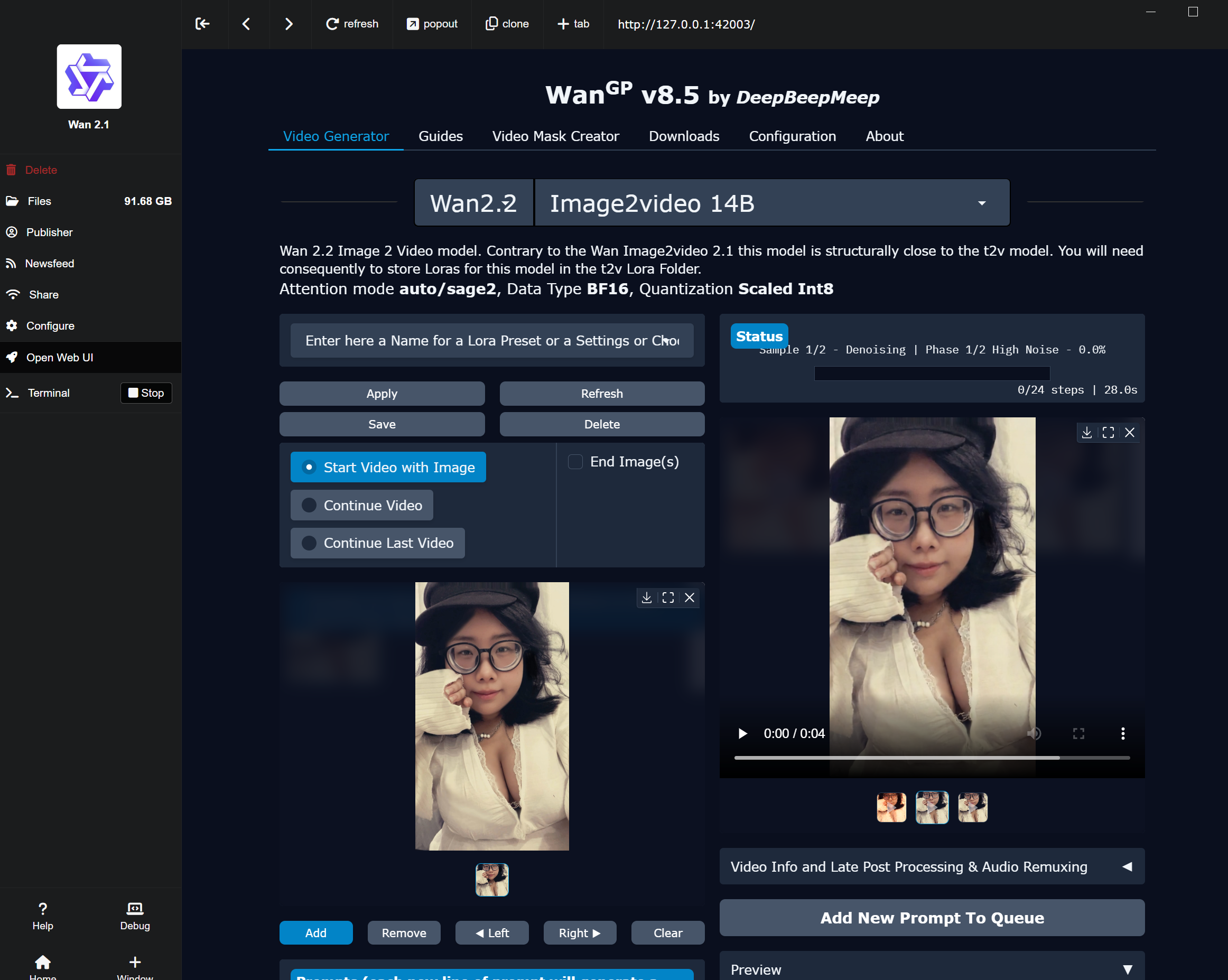This screenshot has height=980, width=1228.
Task: Open the video player more options menu
Action: coord(1123,733)
